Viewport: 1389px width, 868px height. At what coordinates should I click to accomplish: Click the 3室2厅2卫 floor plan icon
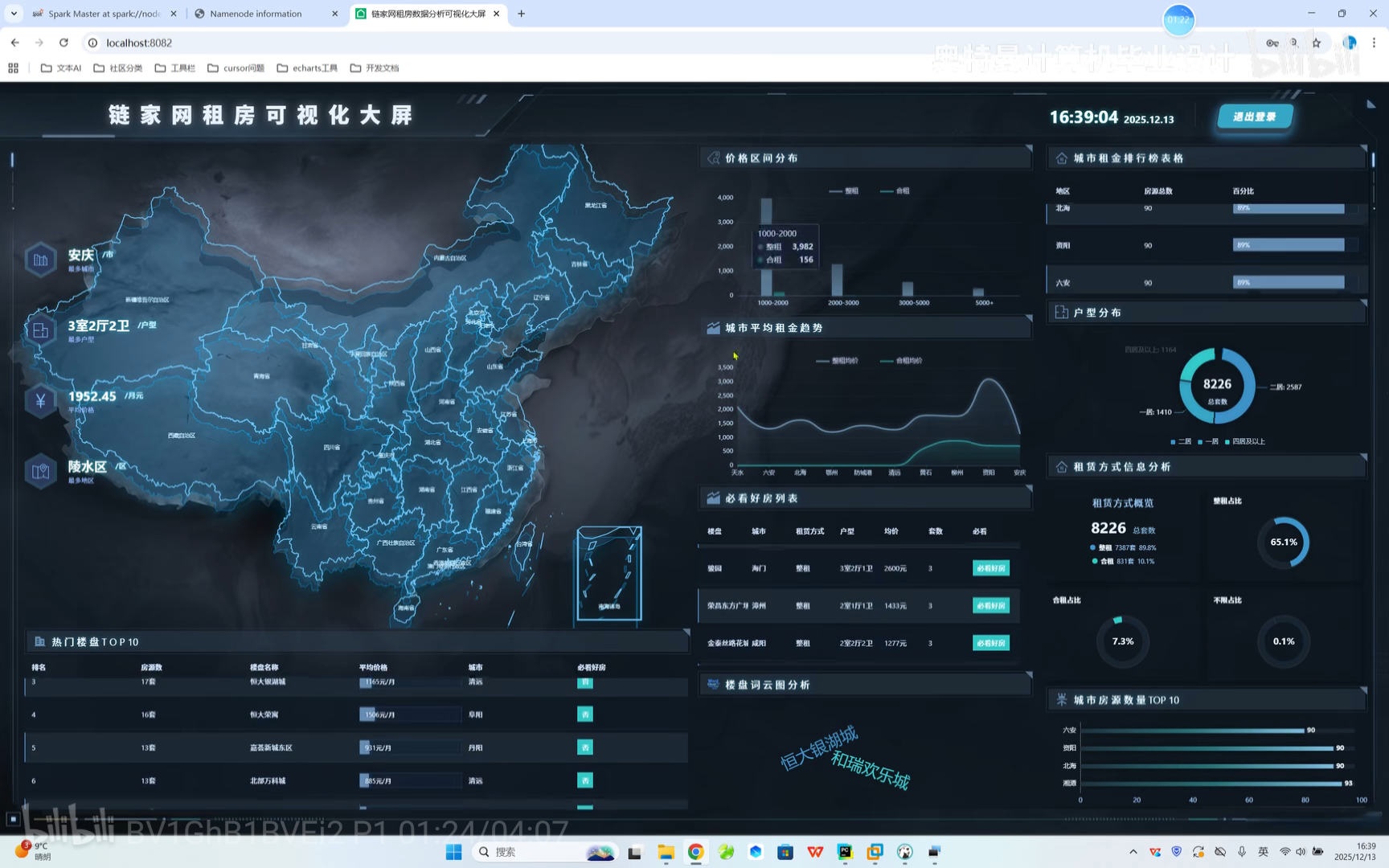[x=40, y=330]
